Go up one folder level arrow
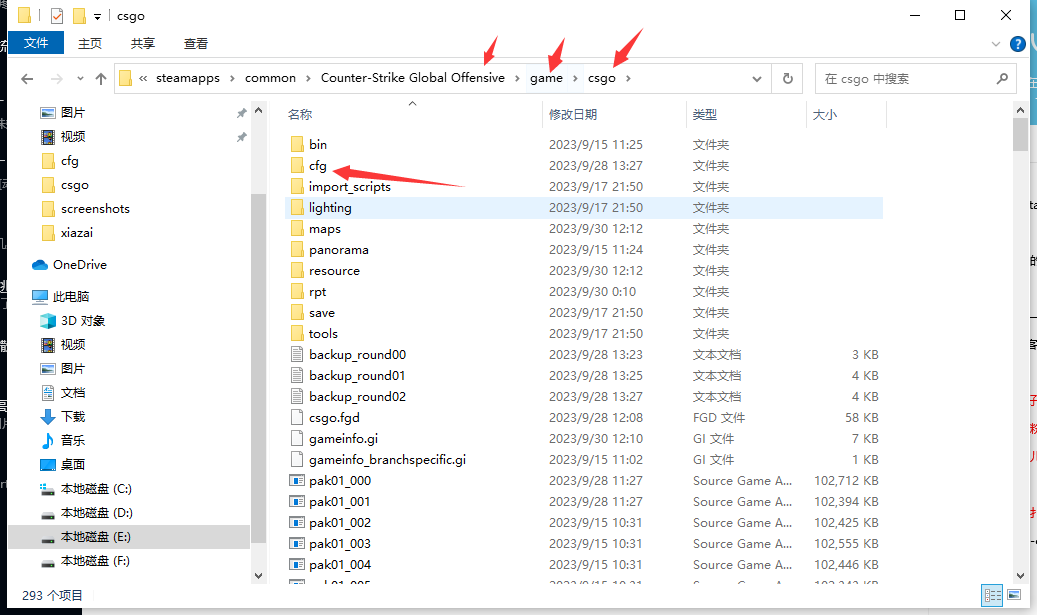This screenshot has width=1037, height=615. [101, 79]
